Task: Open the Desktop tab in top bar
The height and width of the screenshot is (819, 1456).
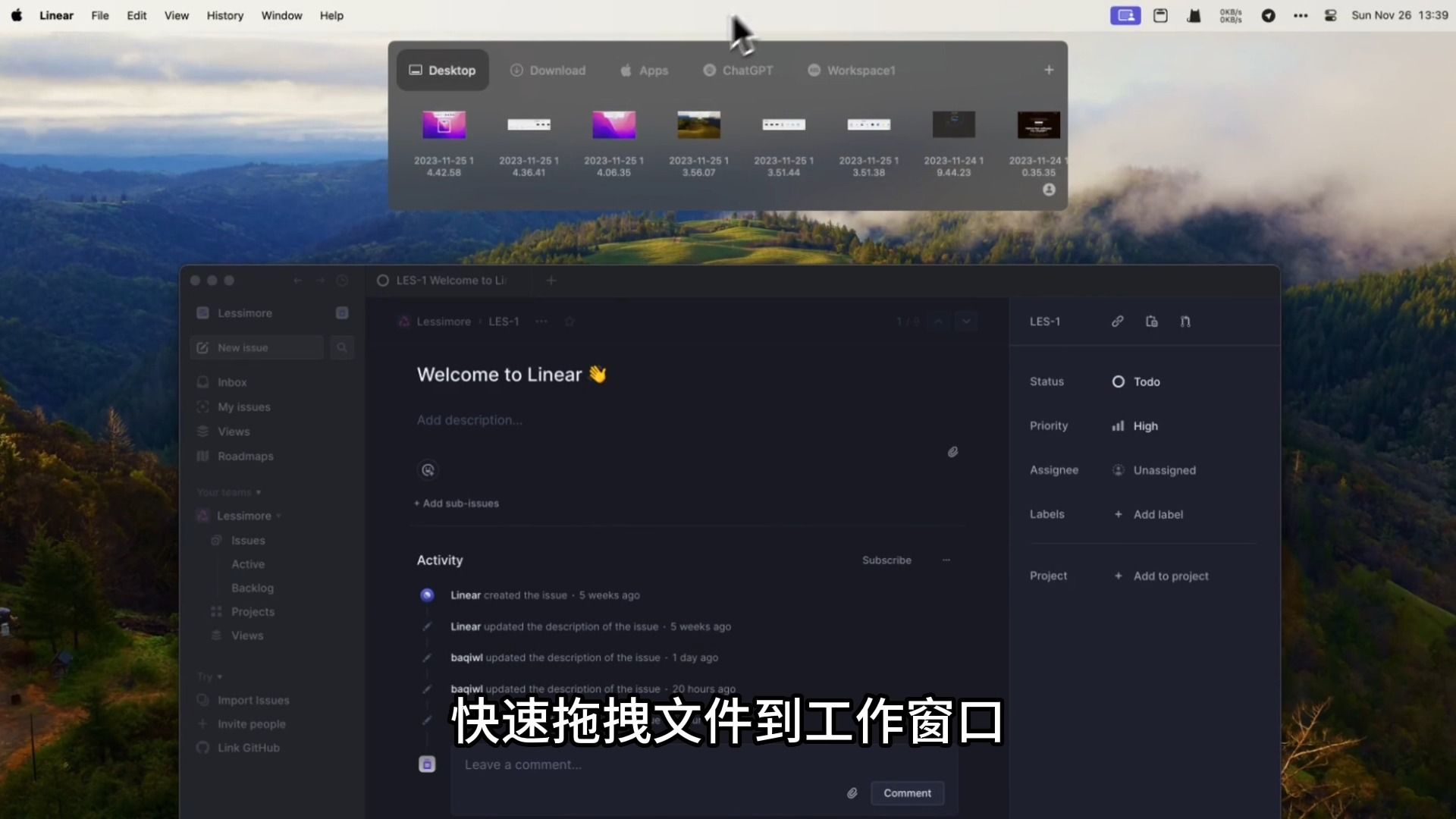Action: [442, 70]
